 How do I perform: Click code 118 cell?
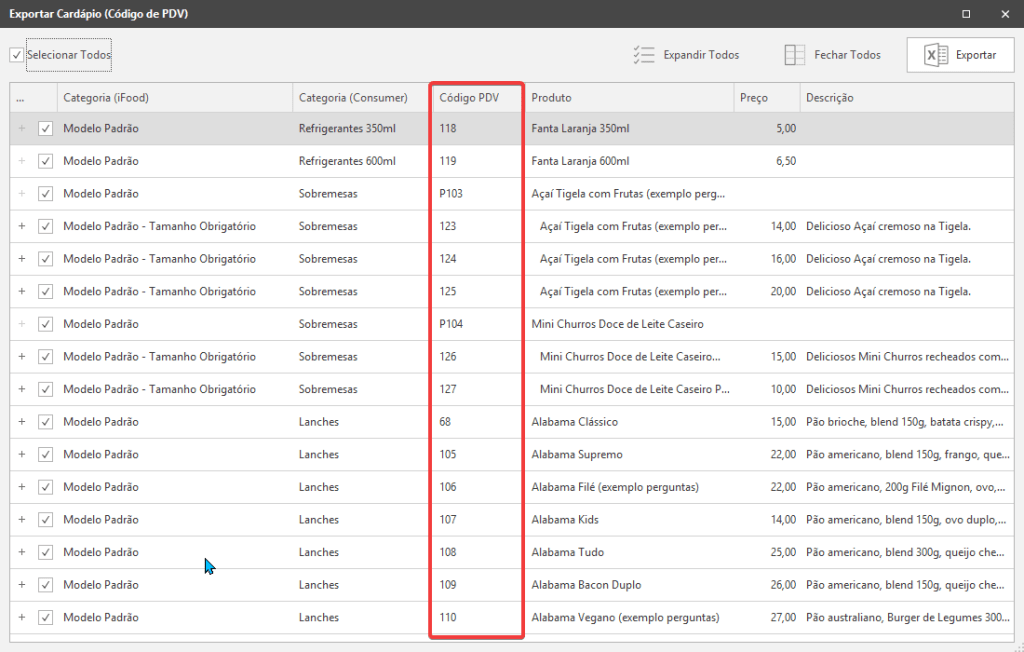477,129
